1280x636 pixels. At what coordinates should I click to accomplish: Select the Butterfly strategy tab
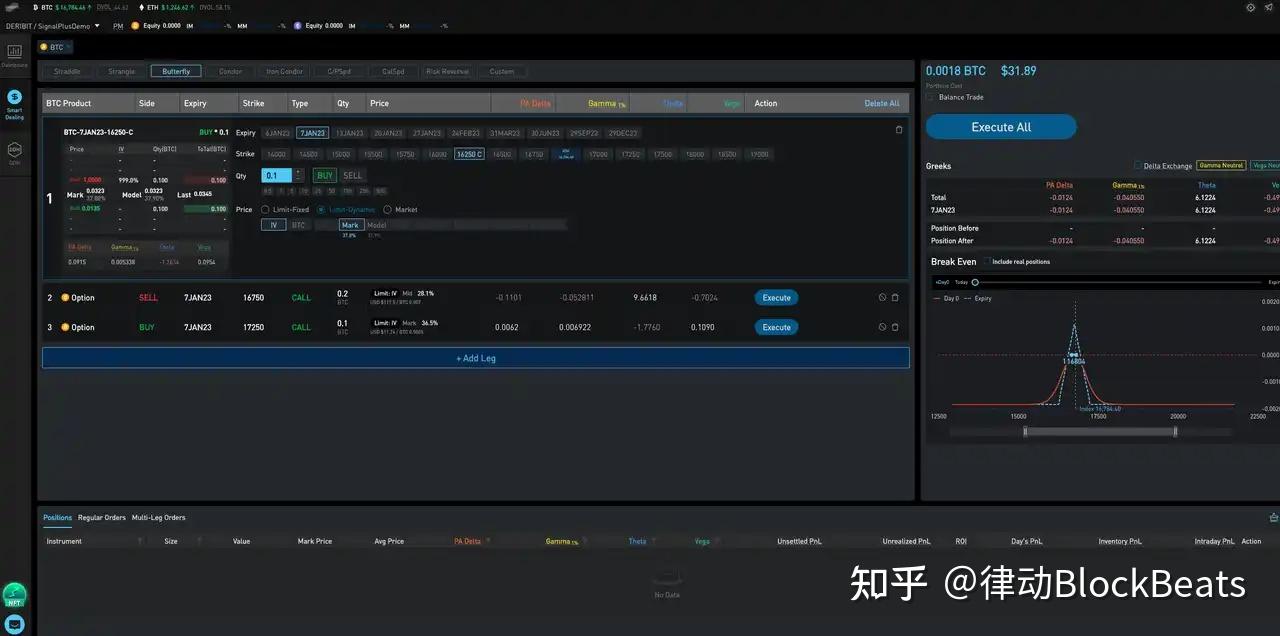click(176, 71)
